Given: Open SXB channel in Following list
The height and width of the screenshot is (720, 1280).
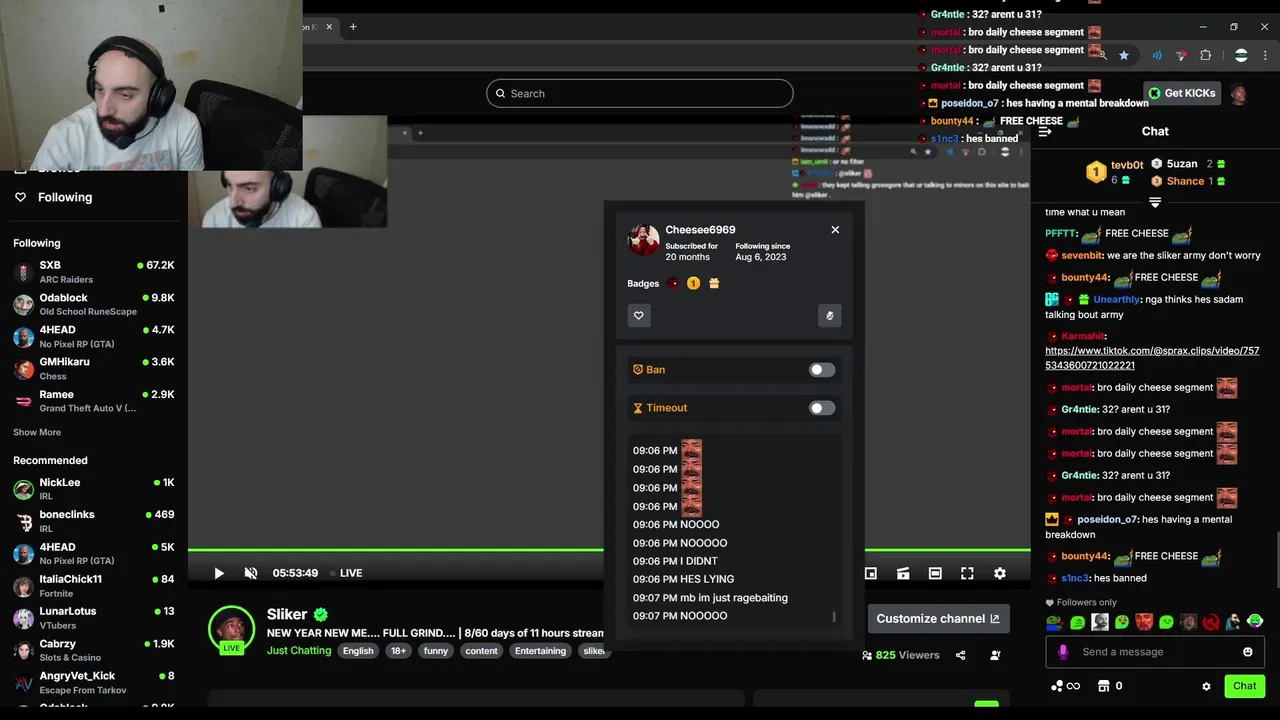Looking at the screenshot, I should click(94, 272).
